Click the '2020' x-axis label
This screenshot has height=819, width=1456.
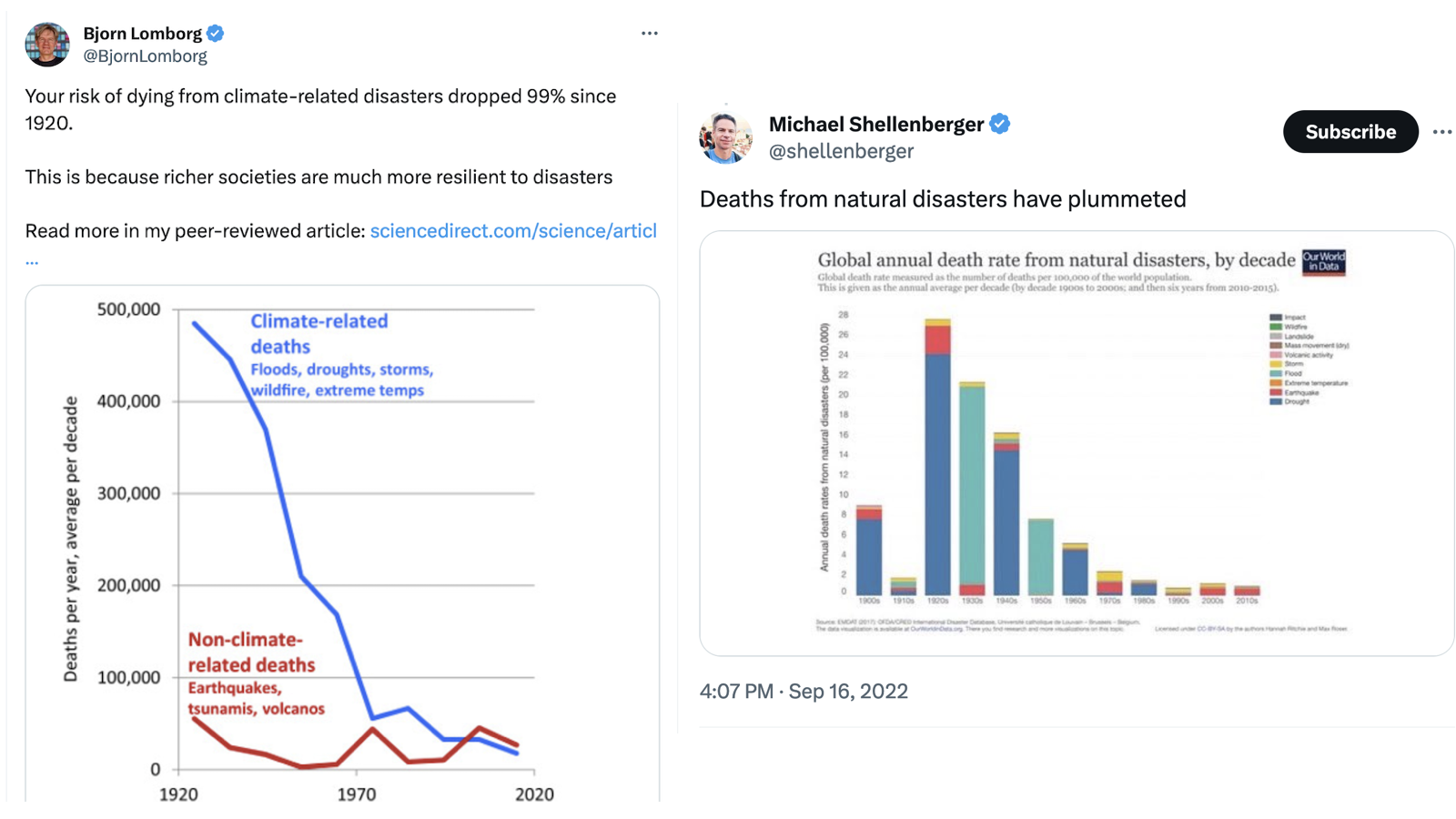coord(534,794)
